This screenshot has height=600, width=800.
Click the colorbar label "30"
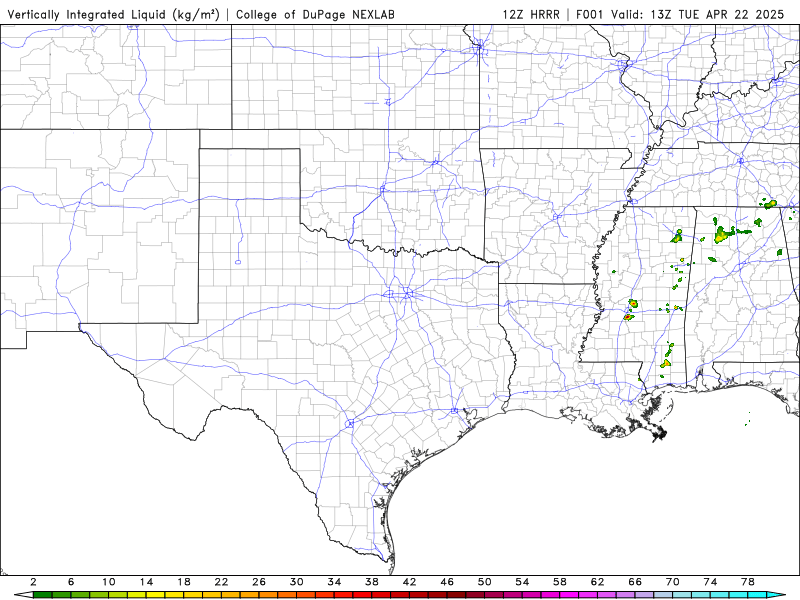(296, 582)
